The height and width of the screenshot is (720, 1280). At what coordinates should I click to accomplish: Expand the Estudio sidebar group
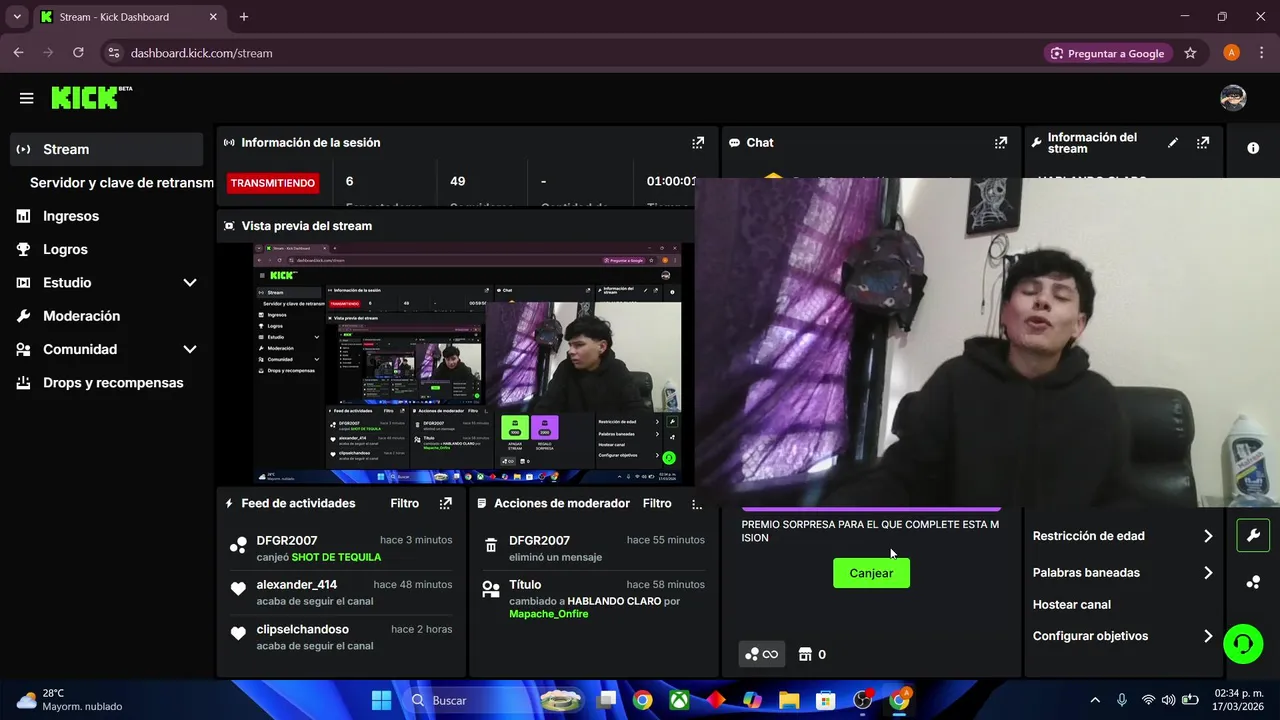(190, 283)
